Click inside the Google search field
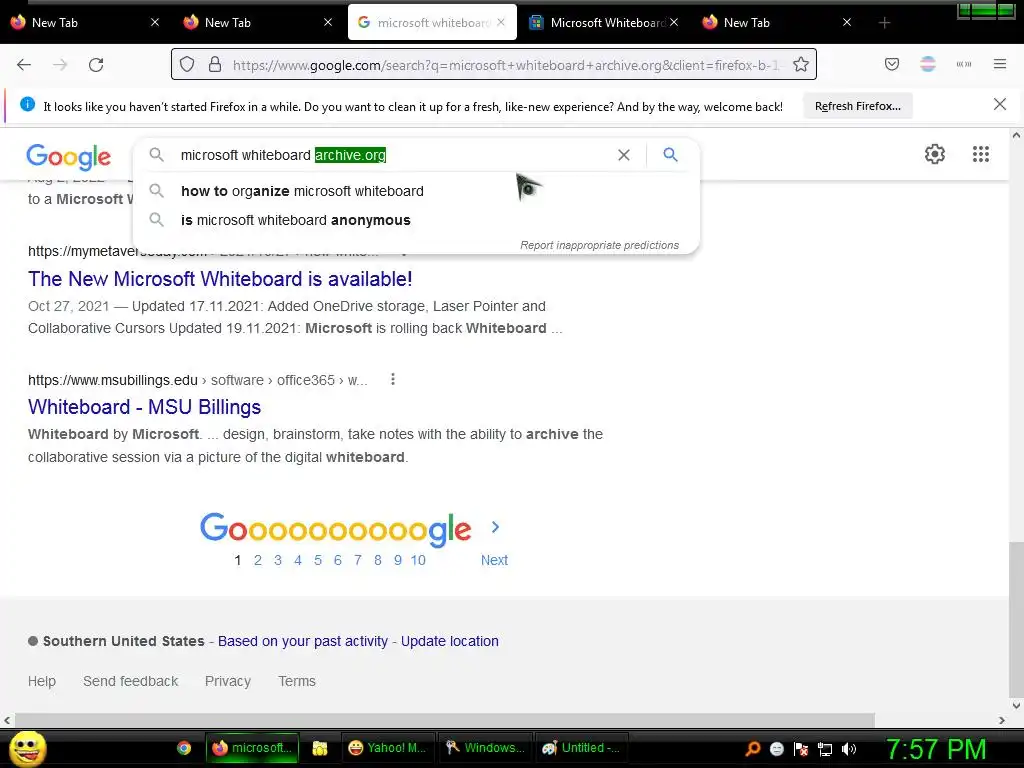The height and width of the screenshot is (768, 1024). coord(392,155)
